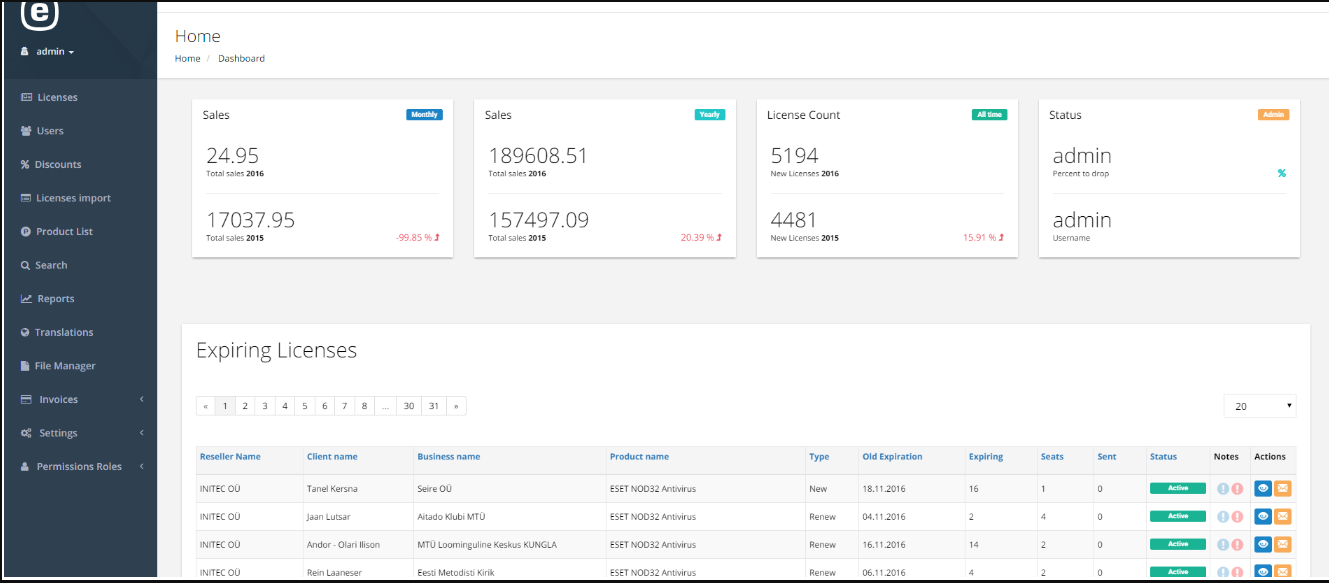
Task: Go to page 6 of expiring licenses
Action: [x=325, y=406]
